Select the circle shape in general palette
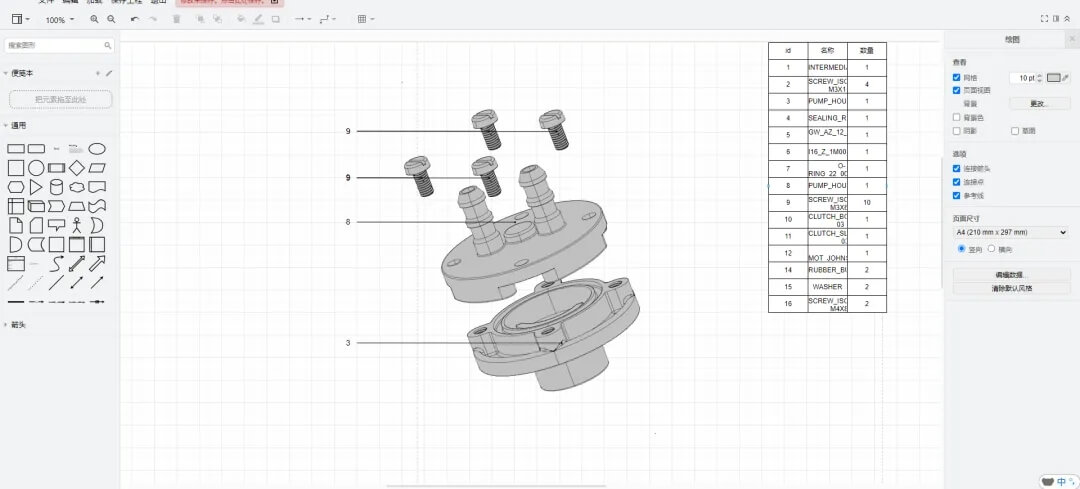 [x=36, y=167]
